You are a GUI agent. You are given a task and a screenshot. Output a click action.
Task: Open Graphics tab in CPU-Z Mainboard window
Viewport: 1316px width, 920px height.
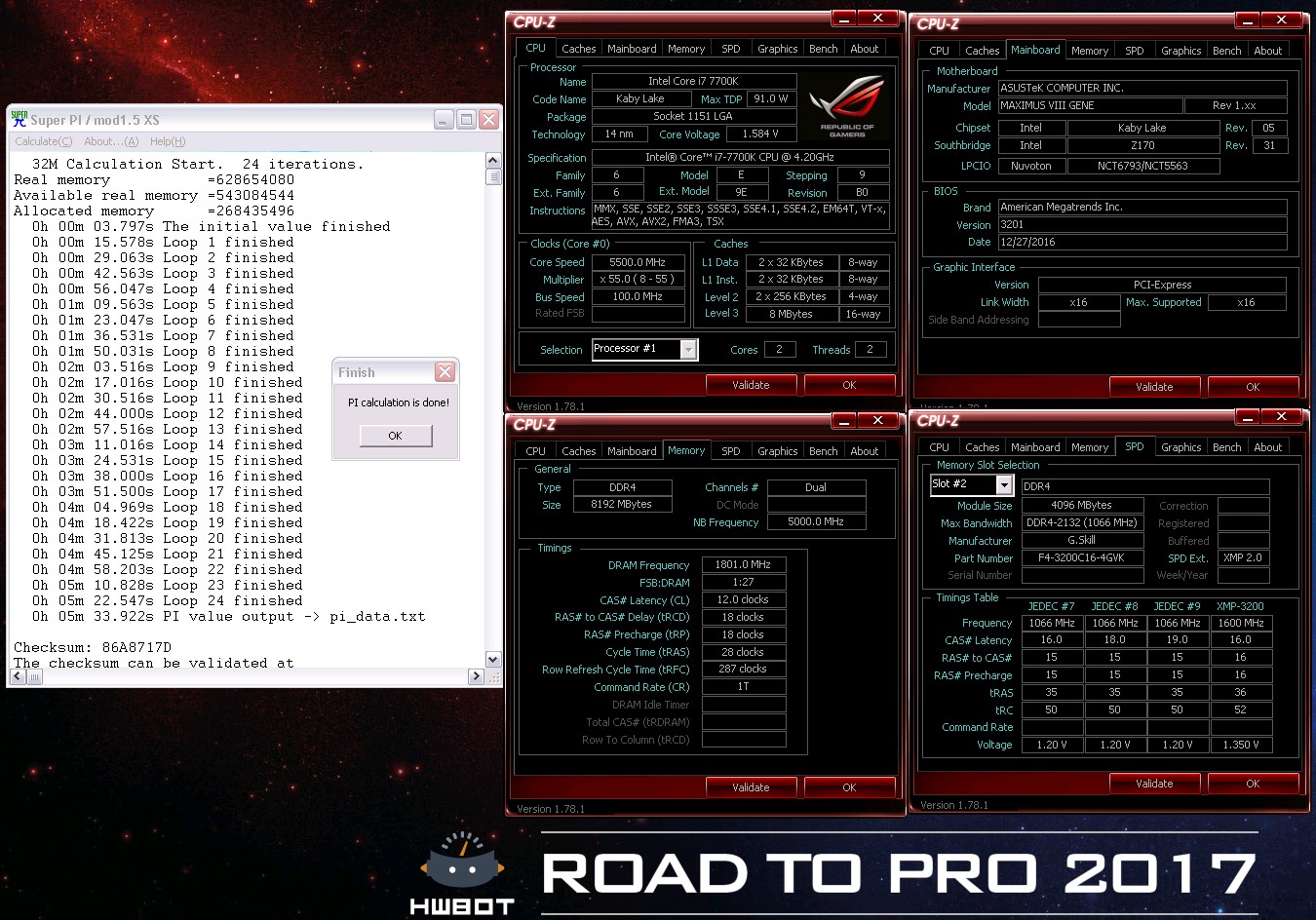(1181, 51)
